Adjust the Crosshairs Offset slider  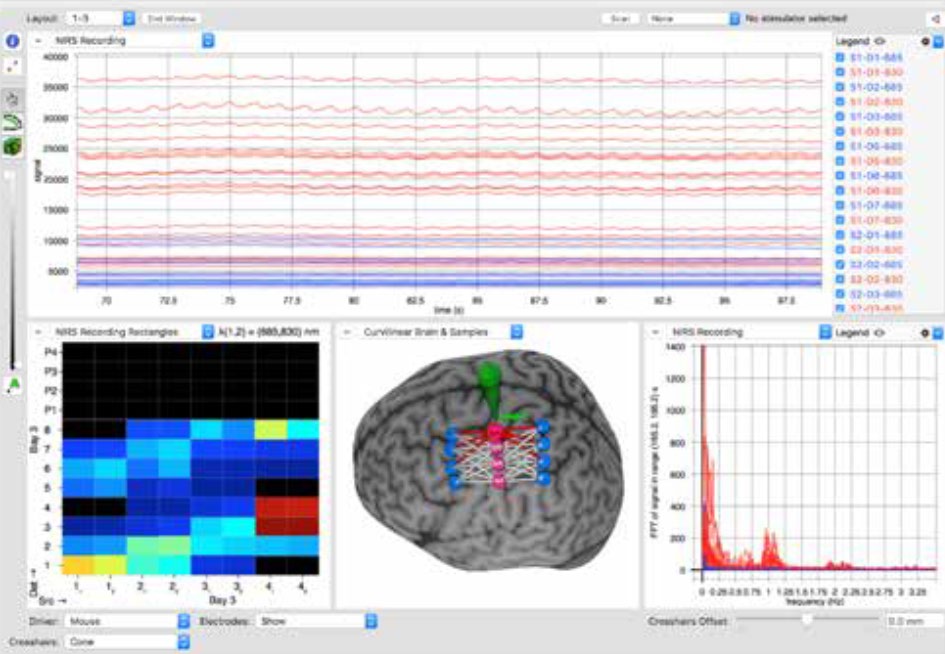tap(807, 620)
